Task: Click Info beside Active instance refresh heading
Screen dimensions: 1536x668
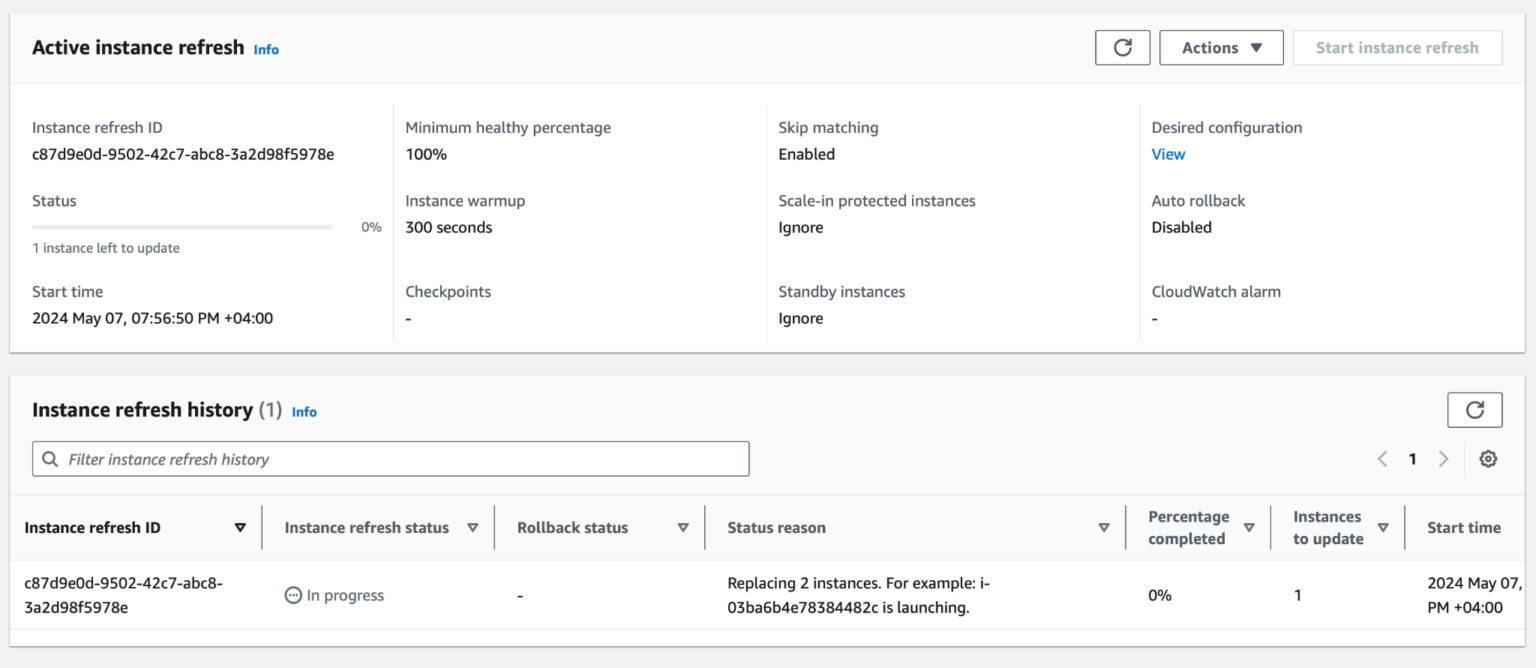Action: pyautogui.click(x=266, y=49)
